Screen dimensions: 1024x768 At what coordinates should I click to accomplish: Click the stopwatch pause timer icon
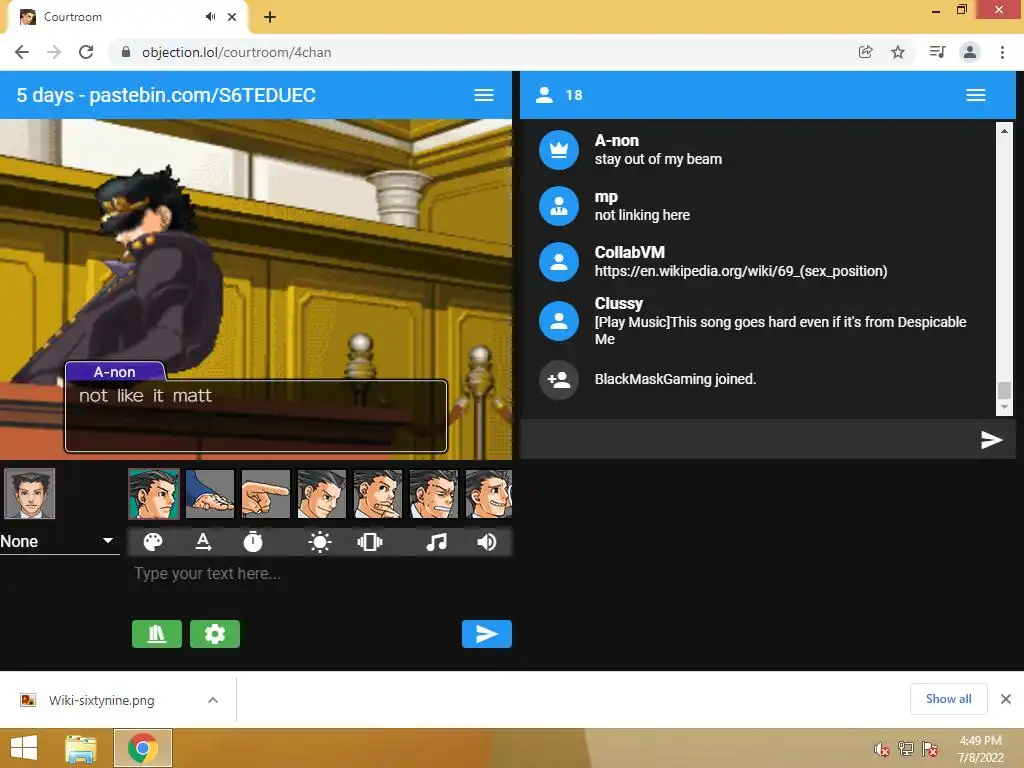click(x=253, y=542)
